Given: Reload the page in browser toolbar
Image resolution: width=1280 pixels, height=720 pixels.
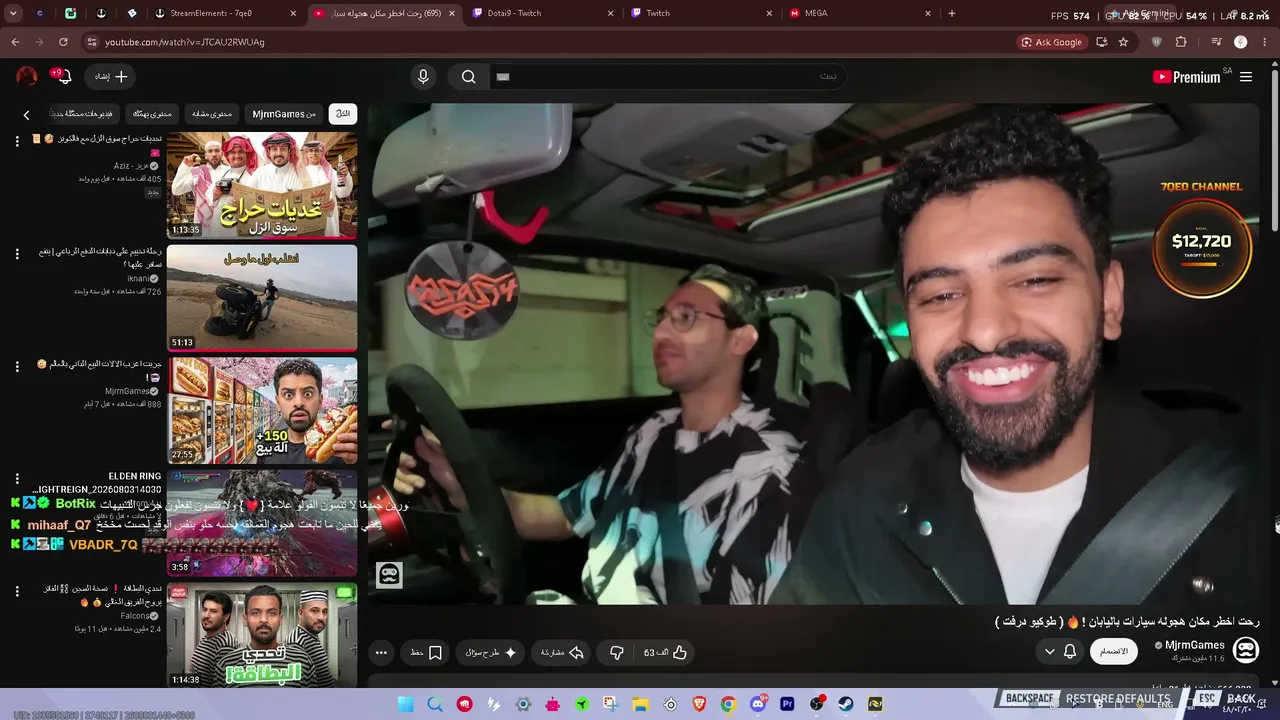Looking at the screenshot, I should click(x=63, y=42).
